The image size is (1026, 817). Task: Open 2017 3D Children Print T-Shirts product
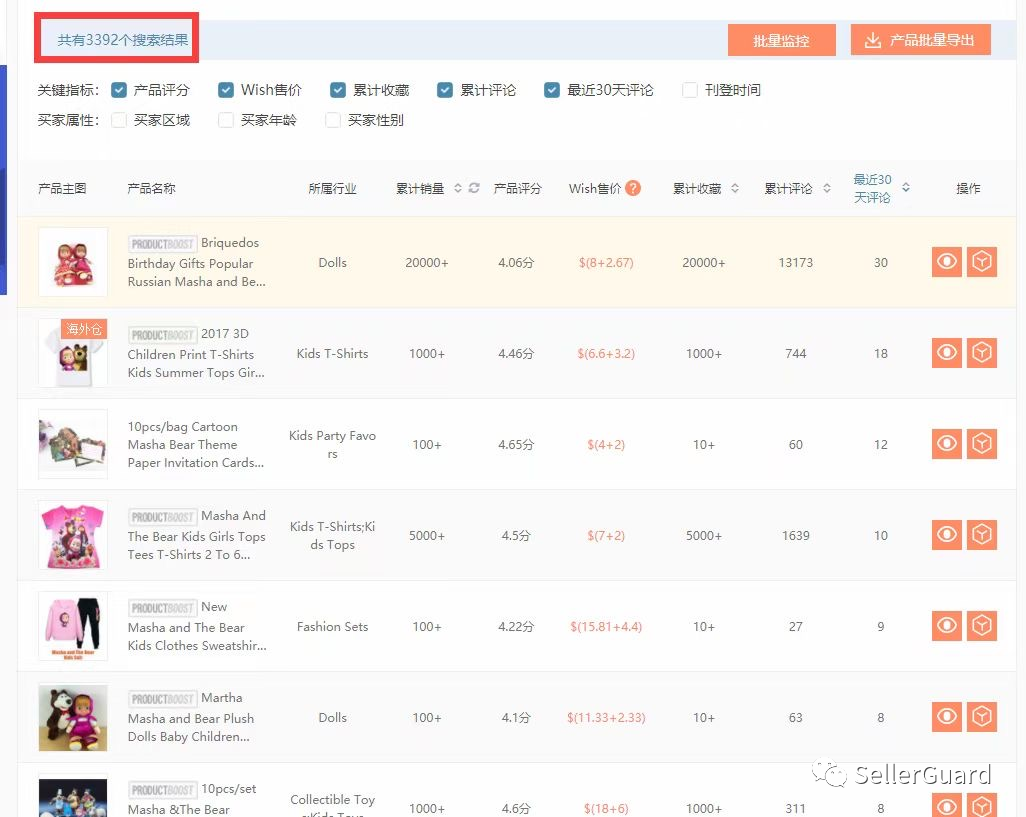196,353
